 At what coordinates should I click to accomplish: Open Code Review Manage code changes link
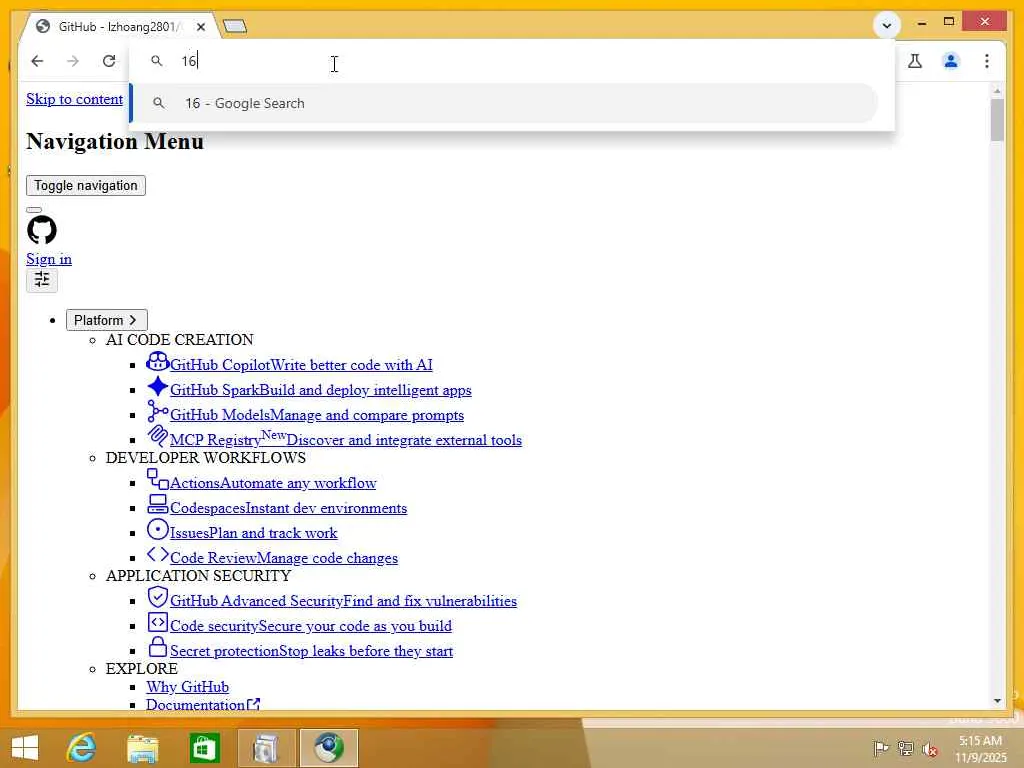point(283,558)
